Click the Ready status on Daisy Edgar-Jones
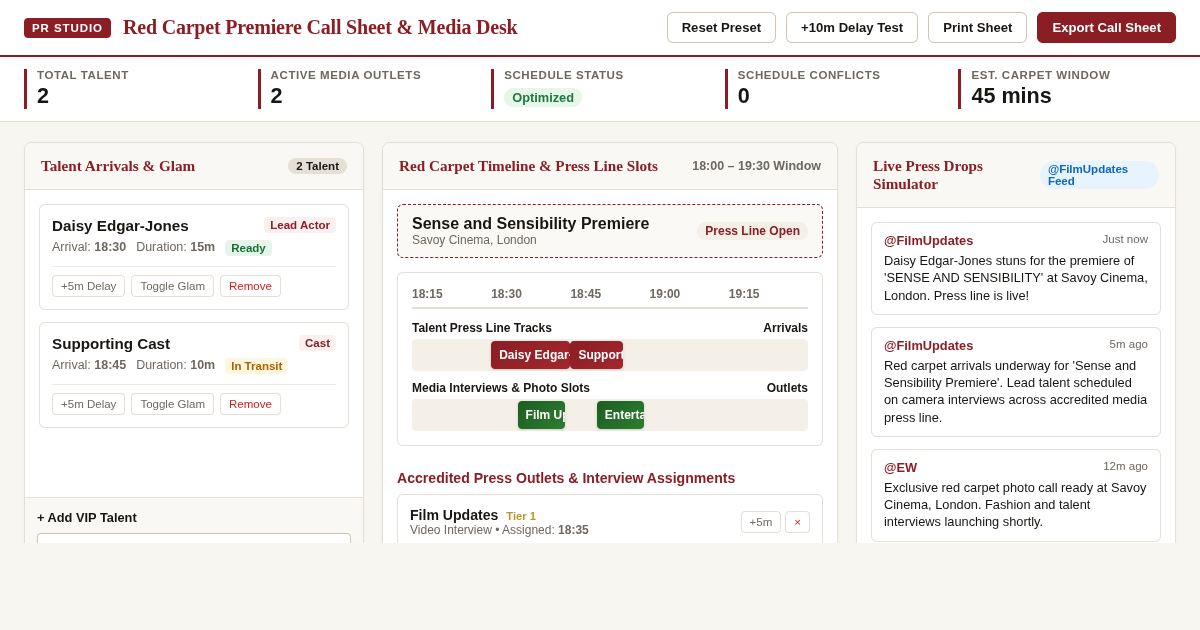1200x630 pixels. pyautogui.click(x=248, y=248)
